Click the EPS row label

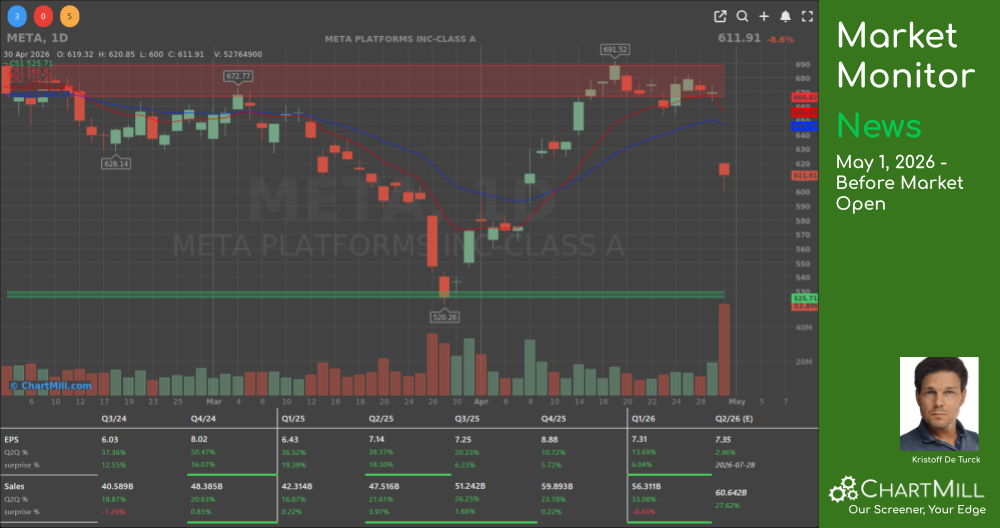point(11,439)
